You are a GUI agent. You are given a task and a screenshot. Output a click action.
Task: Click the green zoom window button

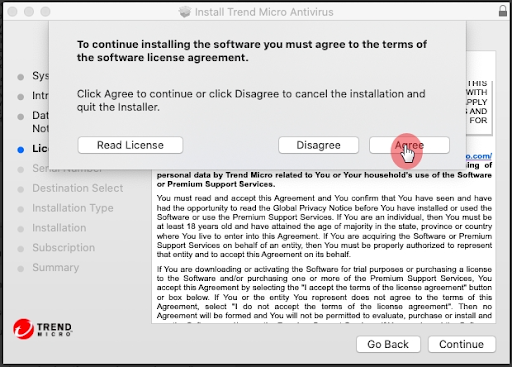pos(45,12)
